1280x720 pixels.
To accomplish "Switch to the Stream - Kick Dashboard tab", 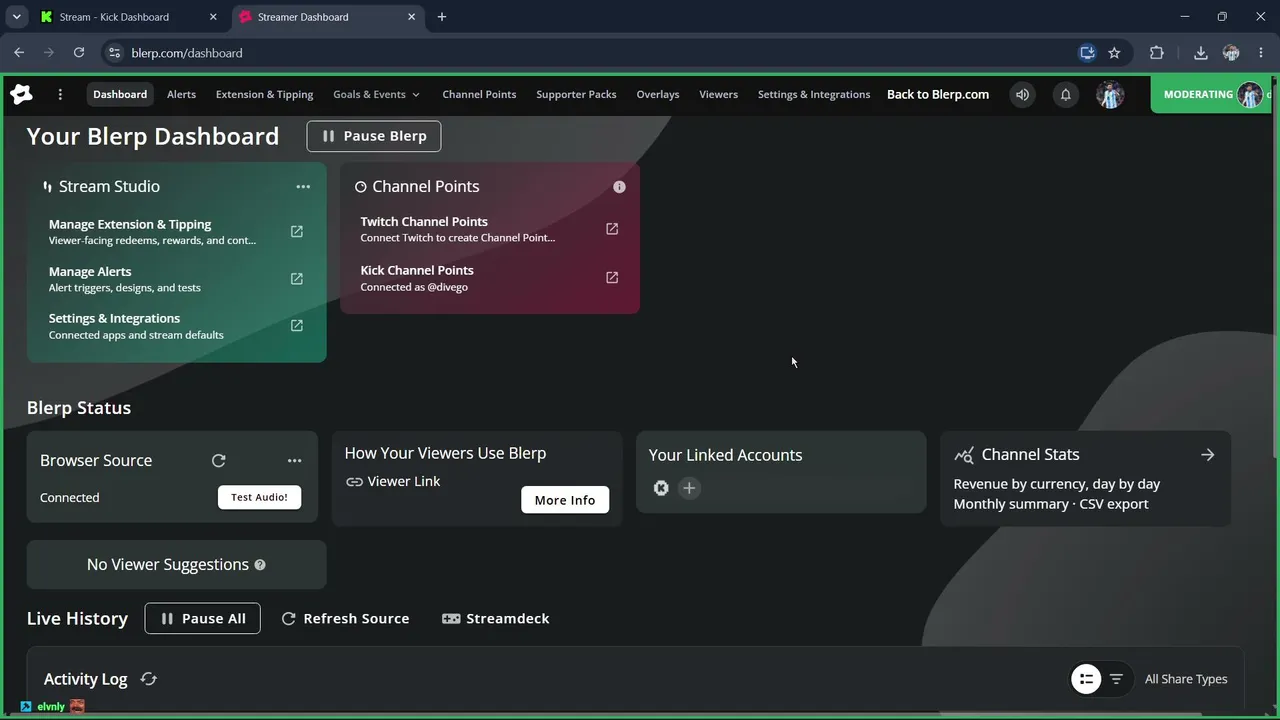I will click(x=130, y=17).
